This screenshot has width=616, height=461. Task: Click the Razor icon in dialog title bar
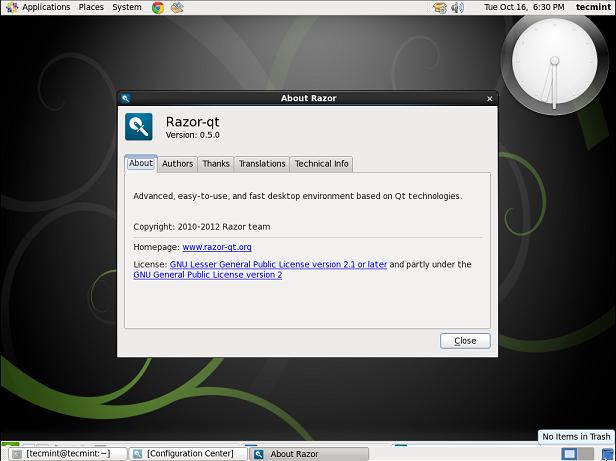coord(125,98)
